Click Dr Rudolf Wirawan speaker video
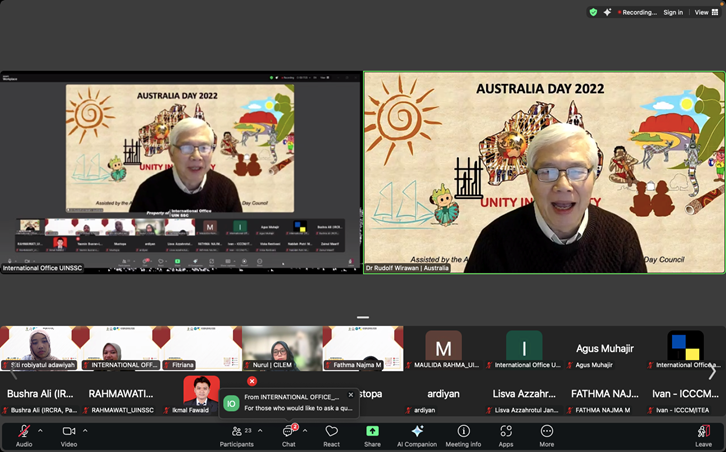 [x=544, y=172]
